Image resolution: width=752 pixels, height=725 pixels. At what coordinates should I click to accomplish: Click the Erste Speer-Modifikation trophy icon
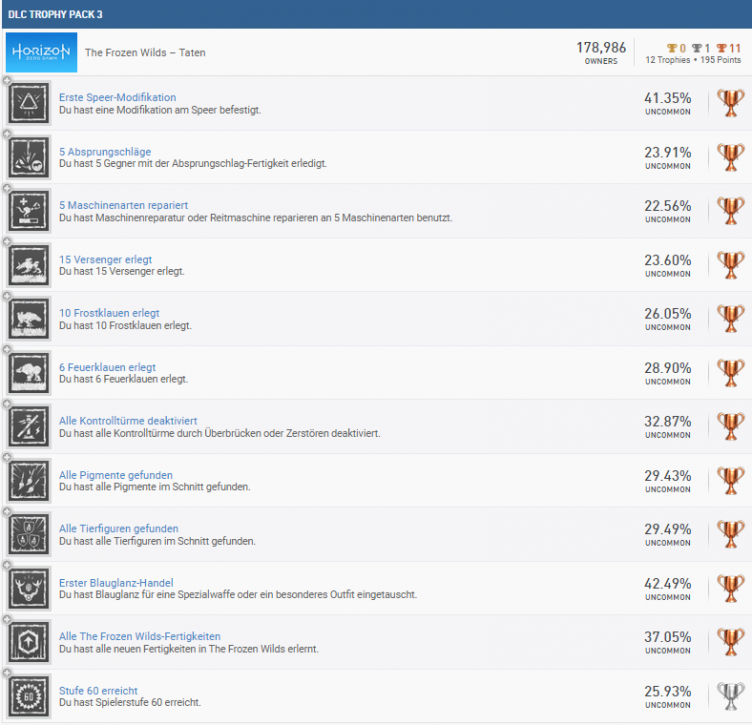[x=27, y=103]
